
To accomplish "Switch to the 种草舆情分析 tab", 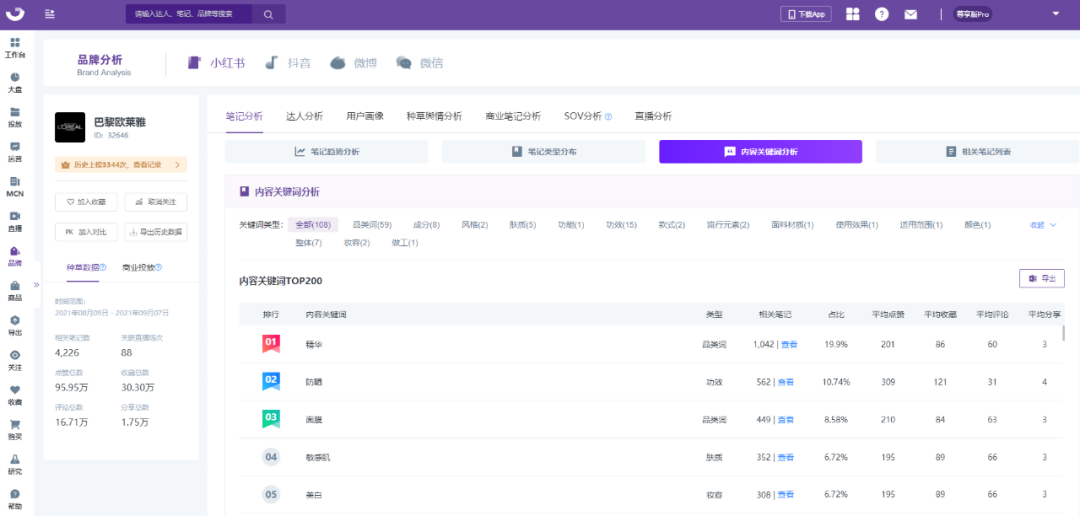I will tap(435, 116).
